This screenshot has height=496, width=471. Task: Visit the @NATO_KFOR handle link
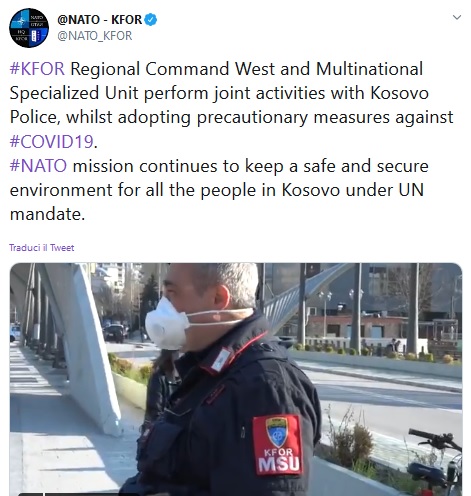pyautogui.click(x=95, y=36)
